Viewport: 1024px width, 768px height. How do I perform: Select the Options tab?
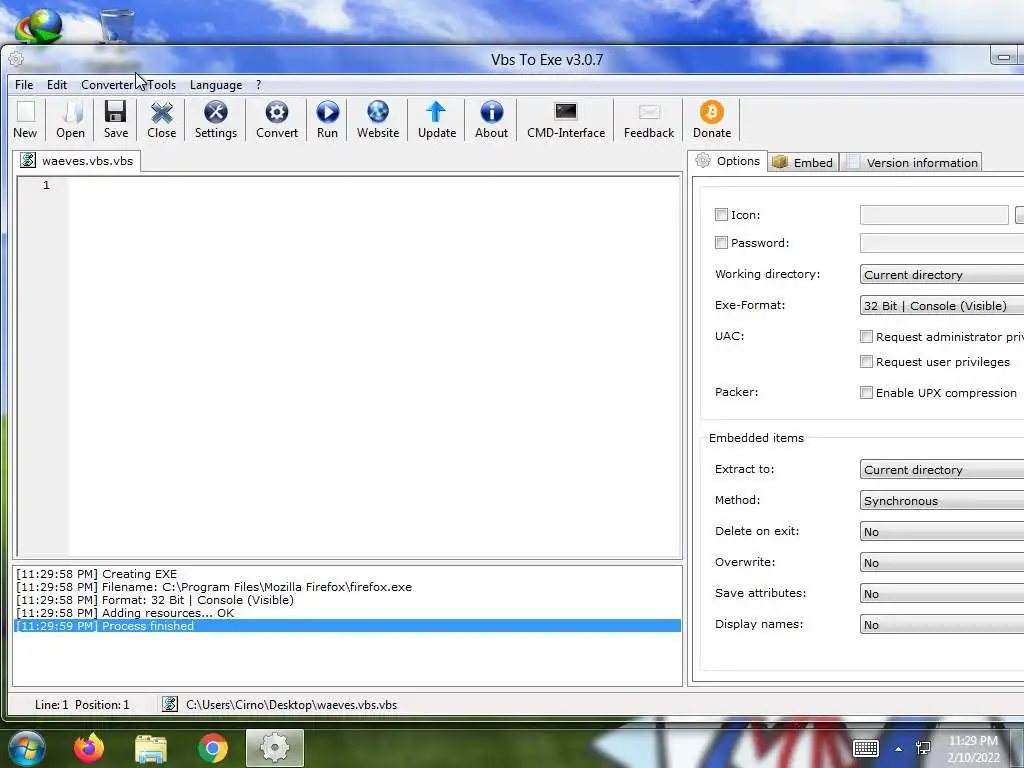pyautogui.click(x=728, y=161)
